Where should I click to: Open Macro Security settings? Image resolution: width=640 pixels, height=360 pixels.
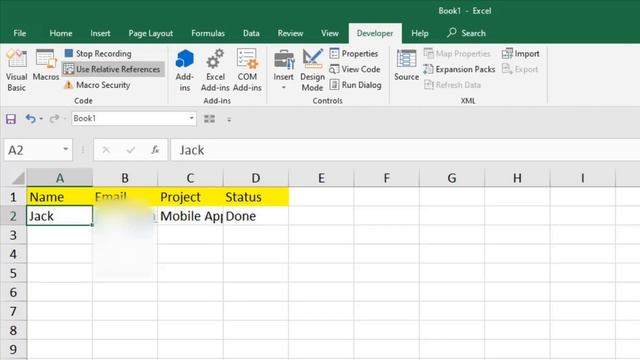point(97,85)
